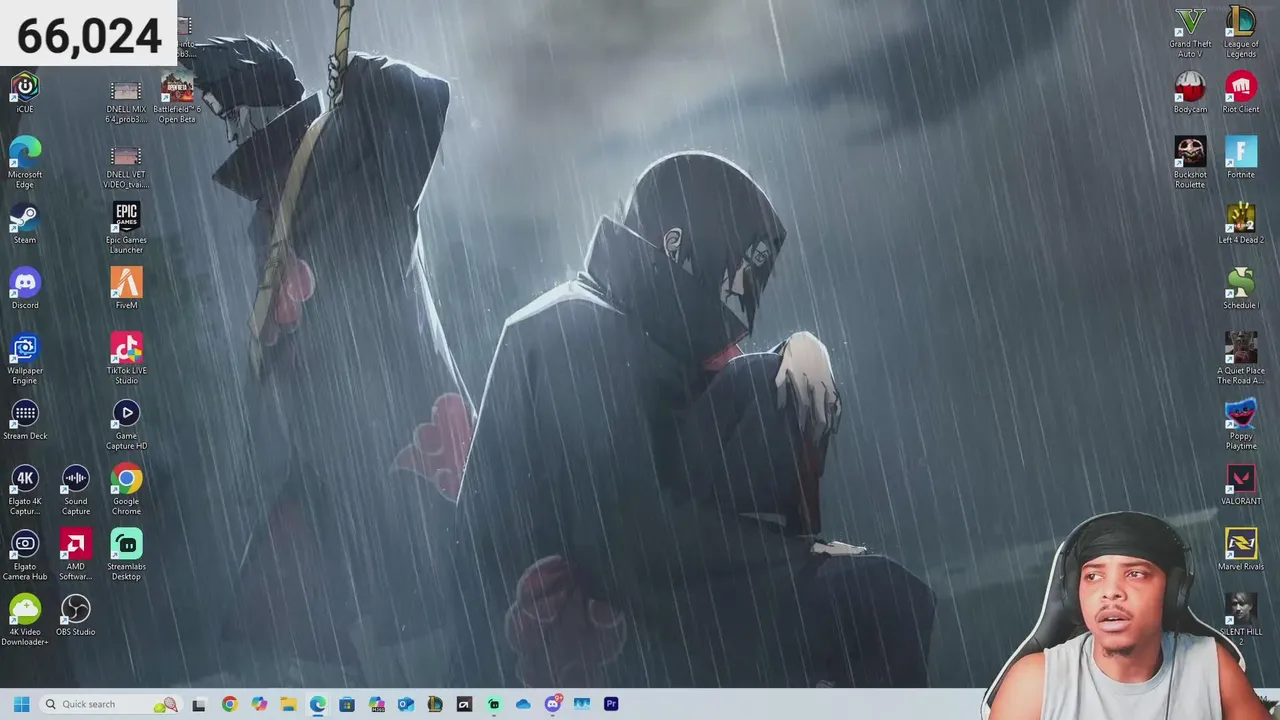Select the League of Legends desktop shortcut
This screenshot has width=1280, height=720.
1241,33
